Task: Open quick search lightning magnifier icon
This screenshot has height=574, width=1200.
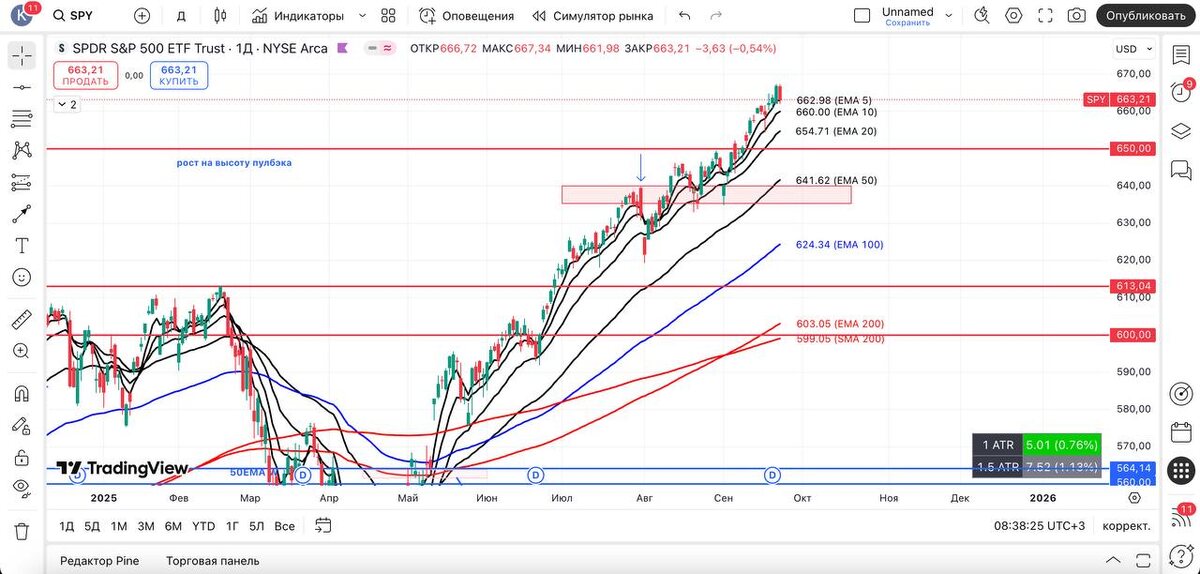Action: (x=982, y=16)
